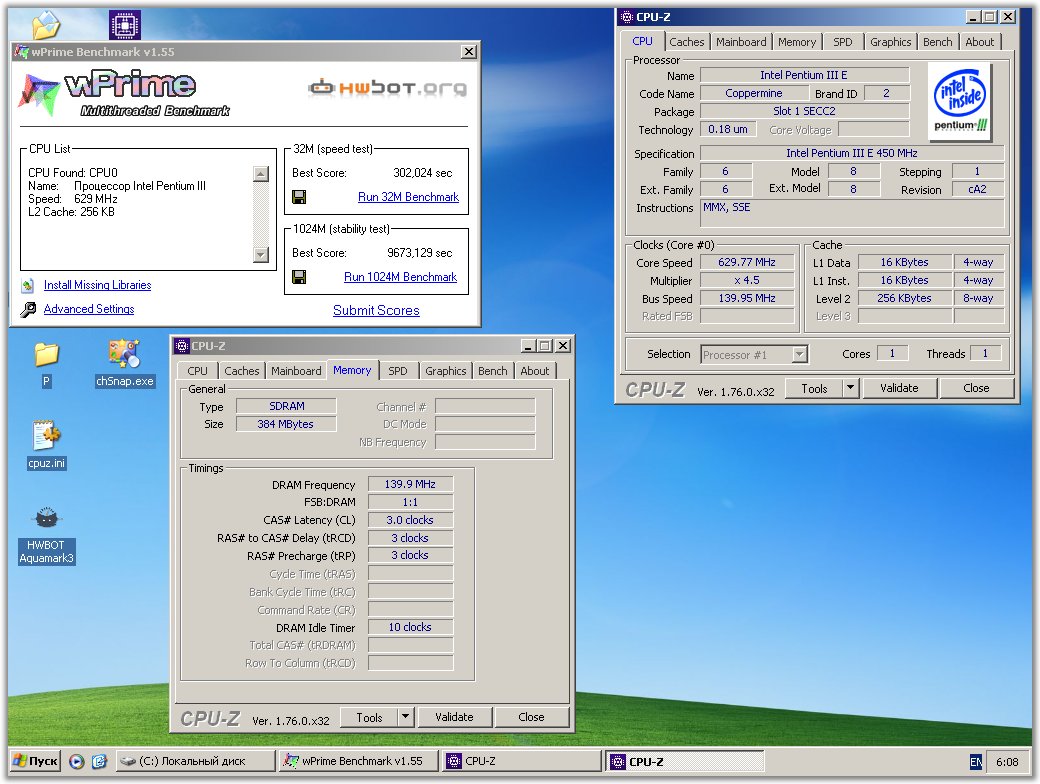The image size is (1040, 784).
Task: Click the Core Speed value 629.77 MHz
Action: pyautogui.click(x=747, y=263)
